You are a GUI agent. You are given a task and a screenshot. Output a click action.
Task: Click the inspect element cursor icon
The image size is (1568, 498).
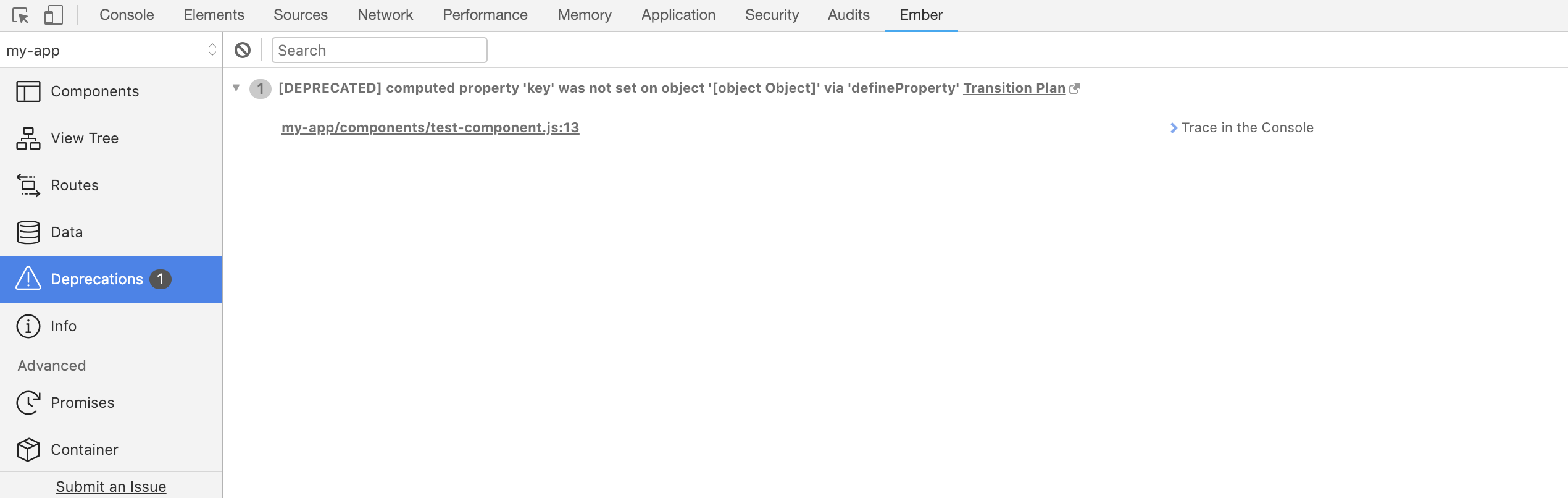coord(20,15)
